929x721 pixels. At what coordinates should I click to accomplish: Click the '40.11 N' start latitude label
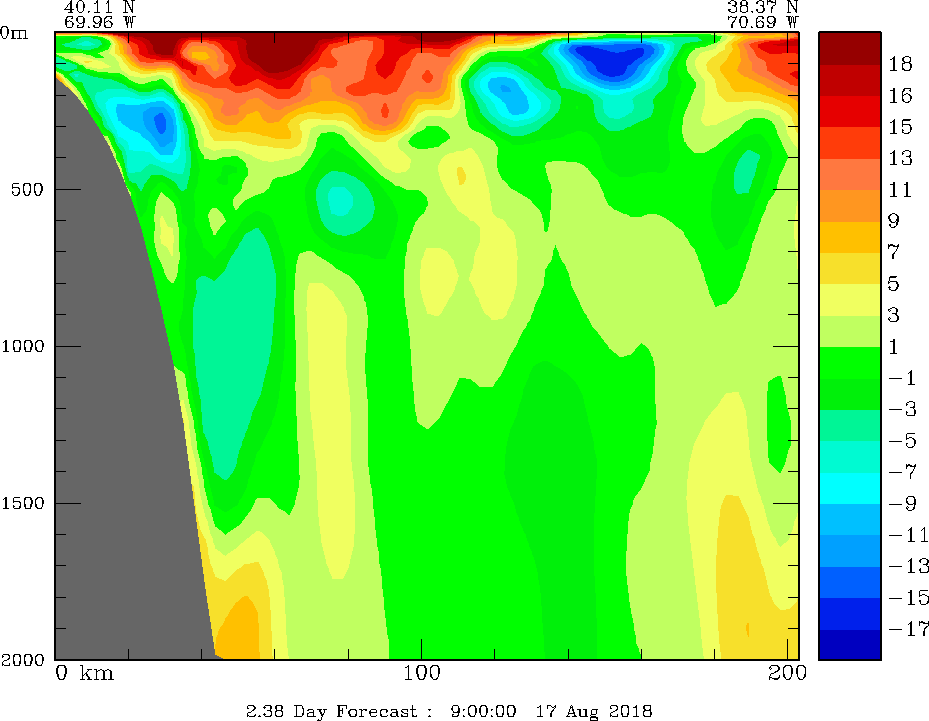(99, 7)
